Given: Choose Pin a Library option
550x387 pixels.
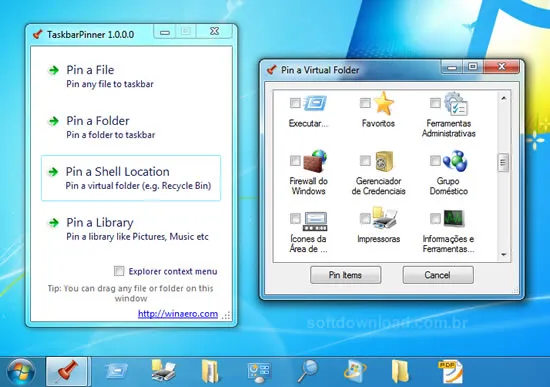Looking at the screenshot, I should (131, 229).
